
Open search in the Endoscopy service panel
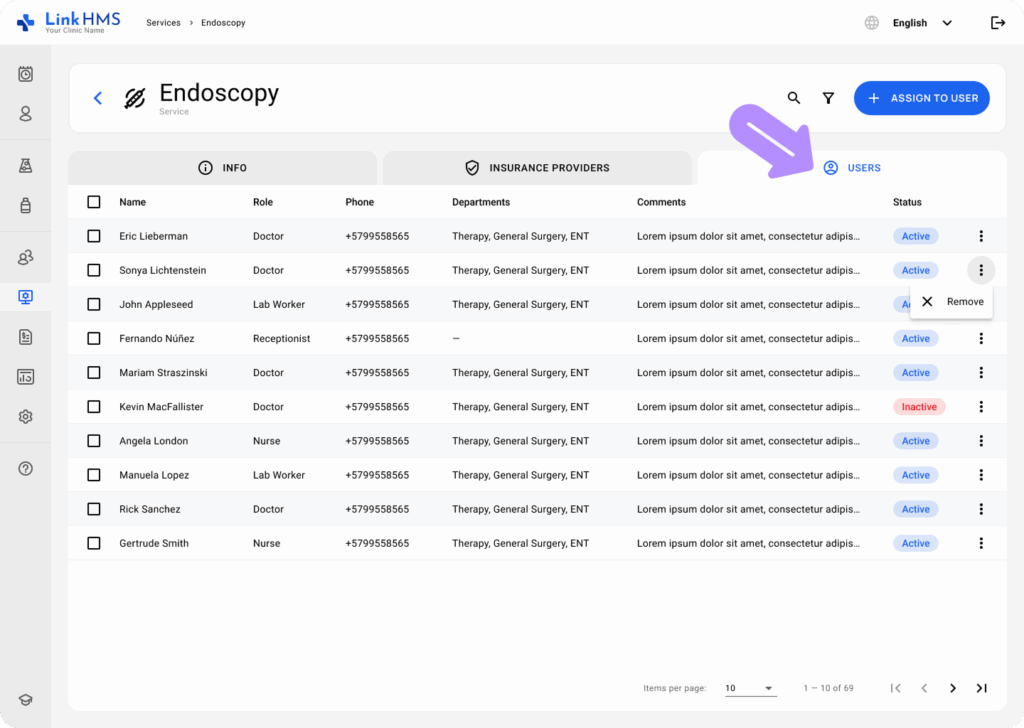[x=793, y=98]
